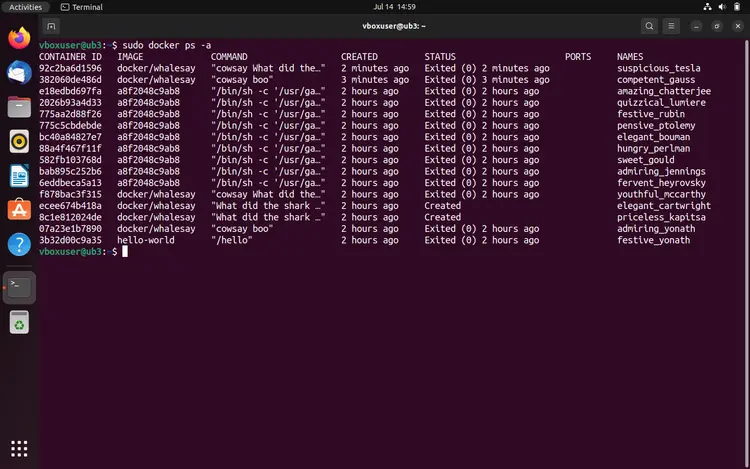This screenshot has height=469, width=750.
Task: Select container ID bab895c252b6
Action: pyautogui.click(x=70, y=171)
